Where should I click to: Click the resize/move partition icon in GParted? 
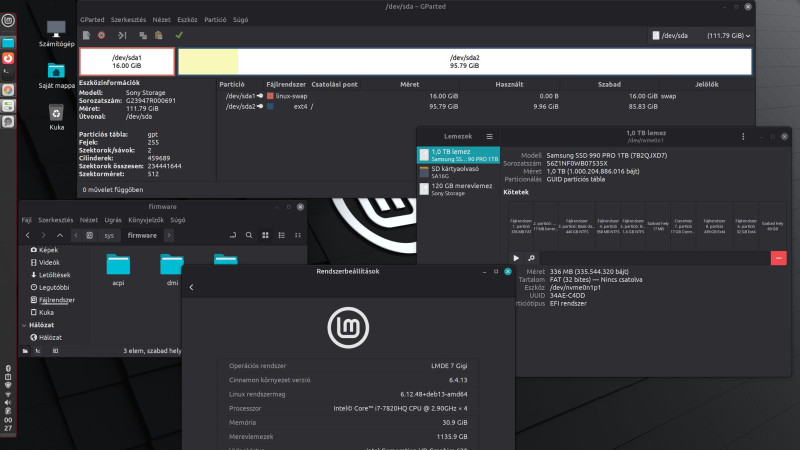122,35
